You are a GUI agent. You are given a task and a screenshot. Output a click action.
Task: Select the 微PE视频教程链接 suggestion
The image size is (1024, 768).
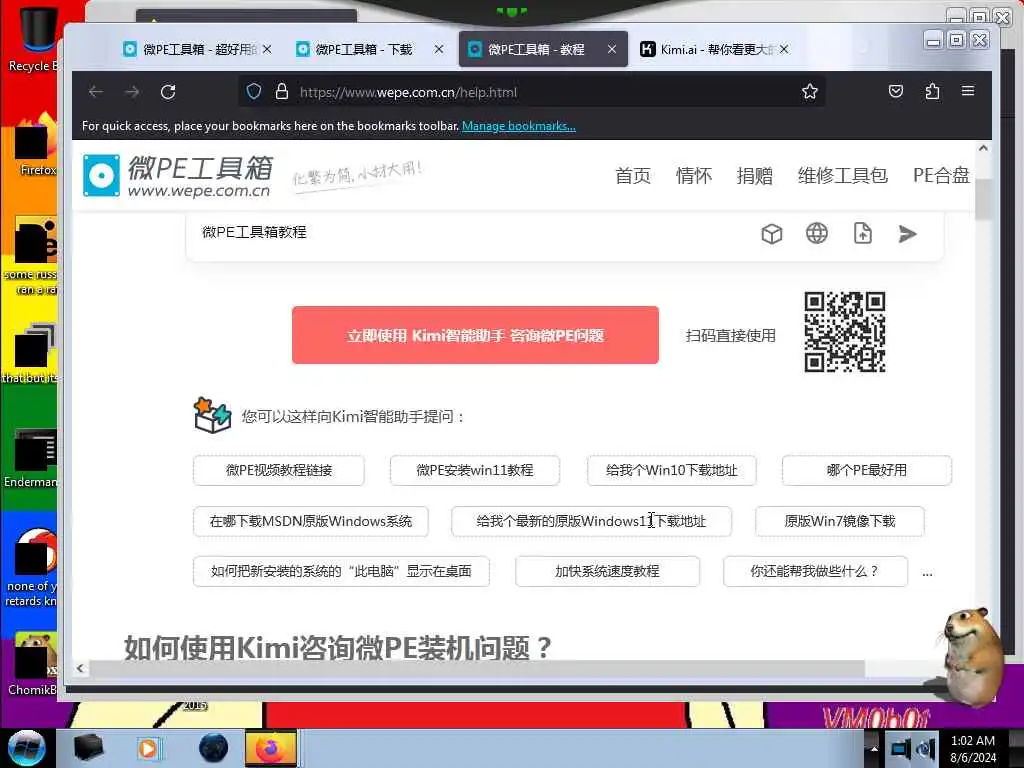click(279, 470)
